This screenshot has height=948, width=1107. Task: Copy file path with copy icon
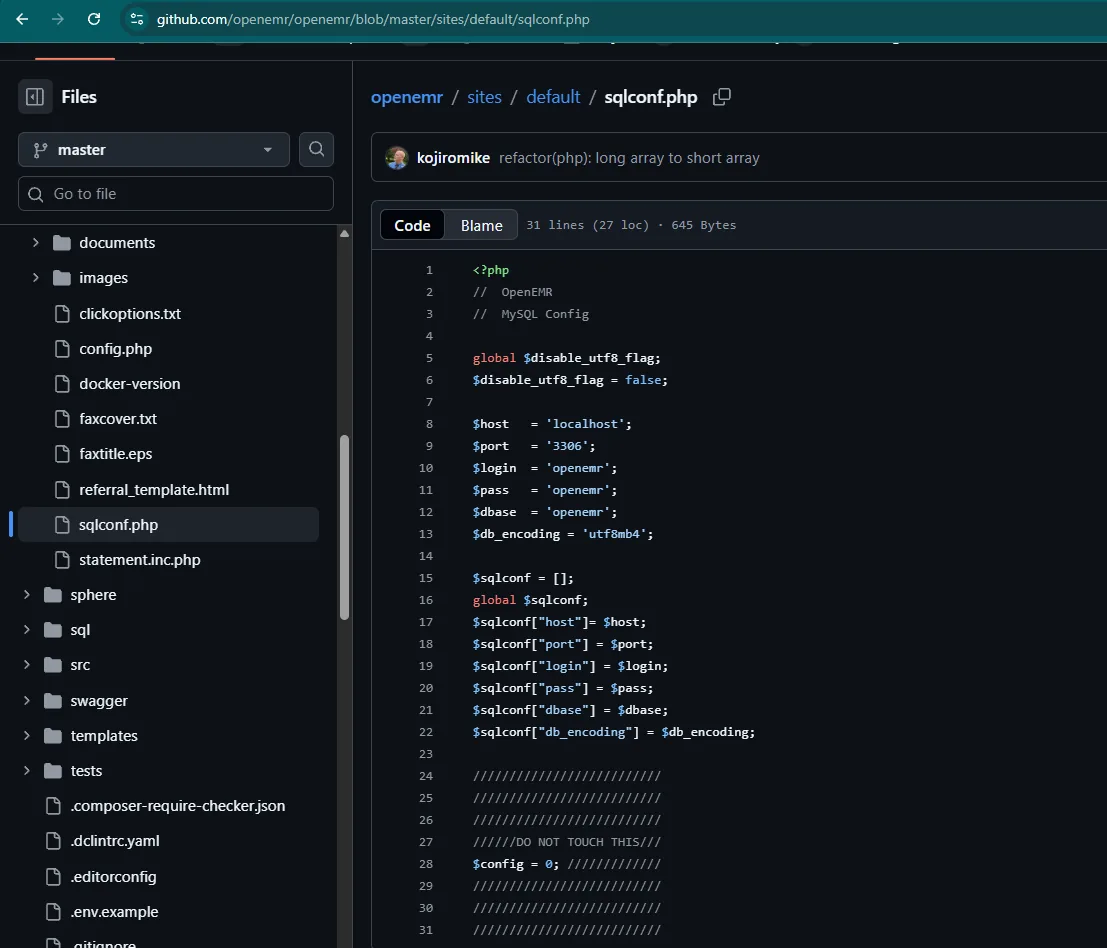722,97
